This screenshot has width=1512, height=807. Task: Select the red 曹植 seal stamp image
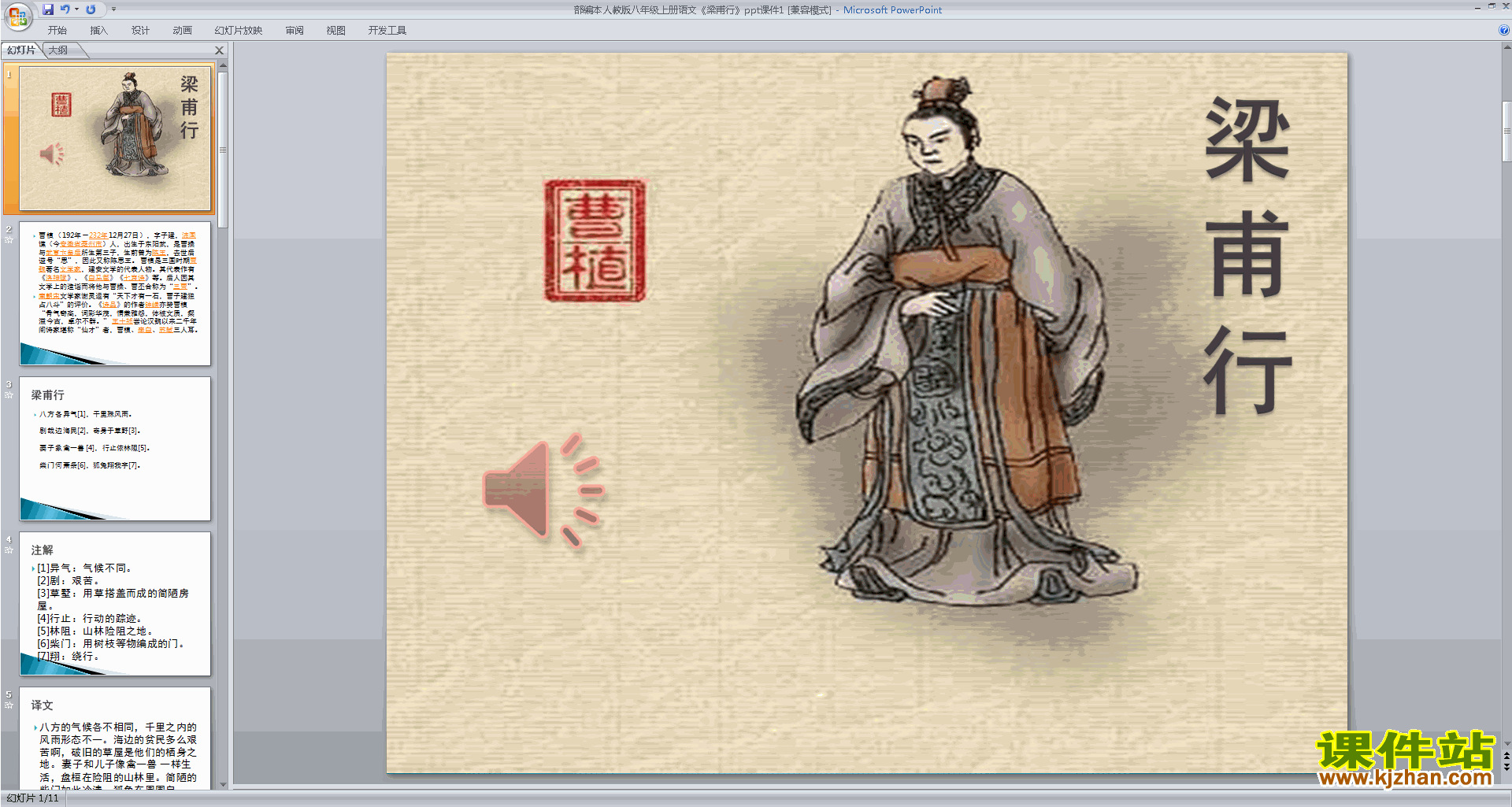(x=595, y=240)
